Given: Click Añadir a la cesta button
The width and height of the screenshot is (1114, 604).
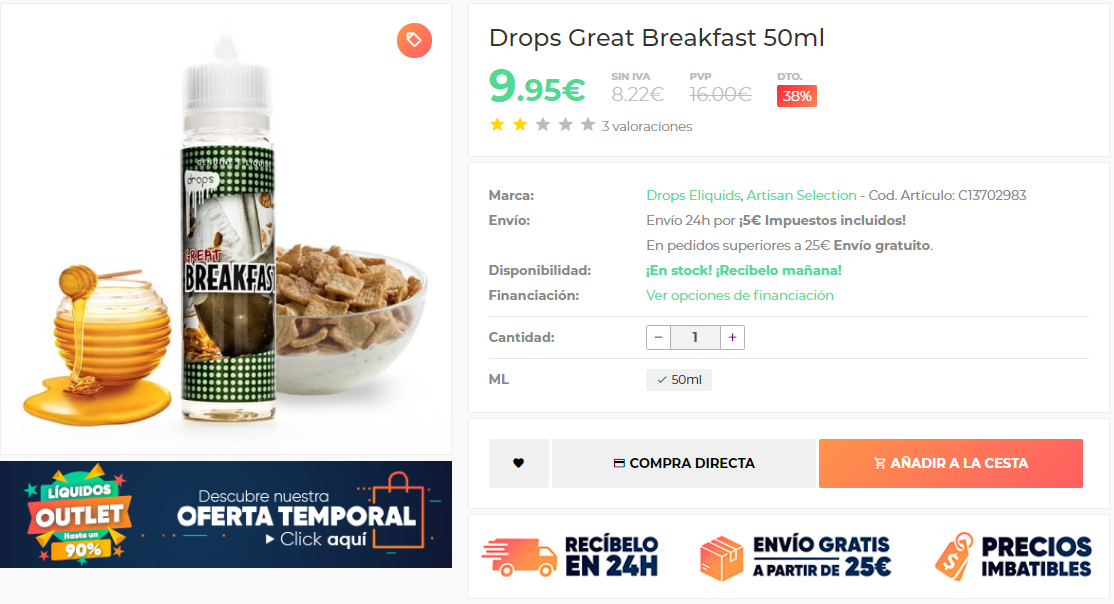Looking at the screenshot, I should coord(951,463).
